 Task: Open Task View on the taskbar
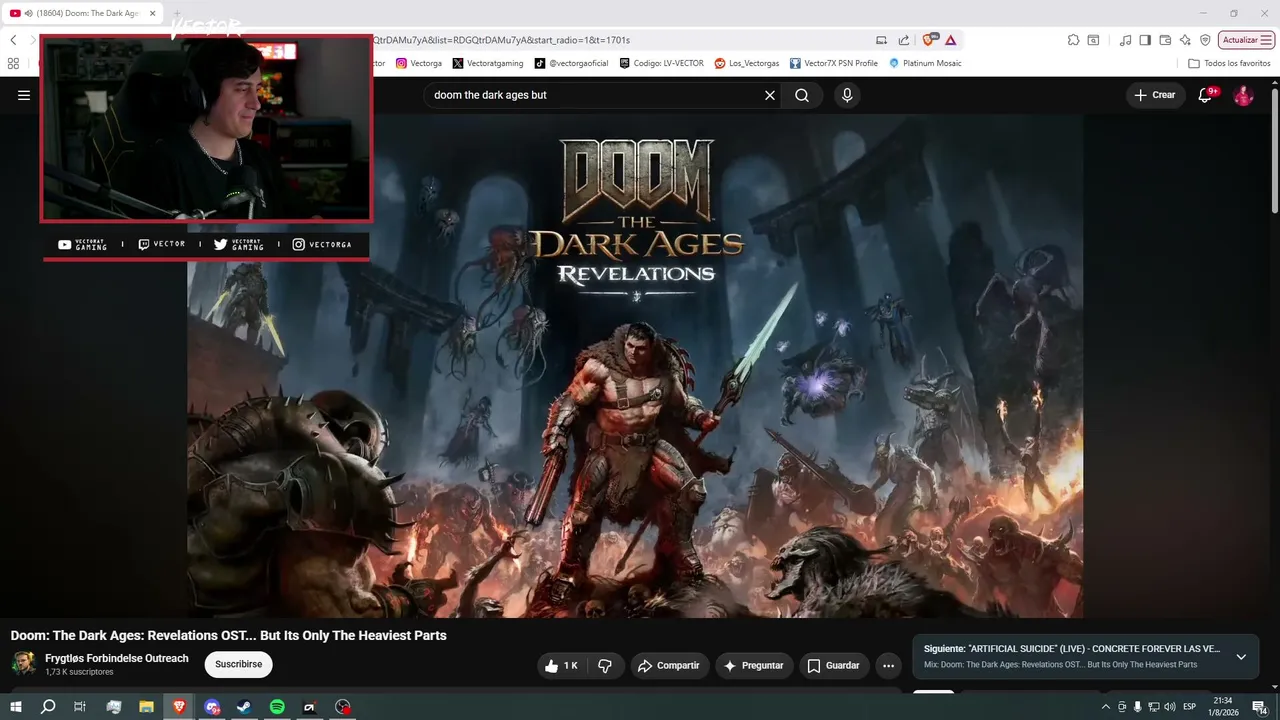(x=80, y=707)
